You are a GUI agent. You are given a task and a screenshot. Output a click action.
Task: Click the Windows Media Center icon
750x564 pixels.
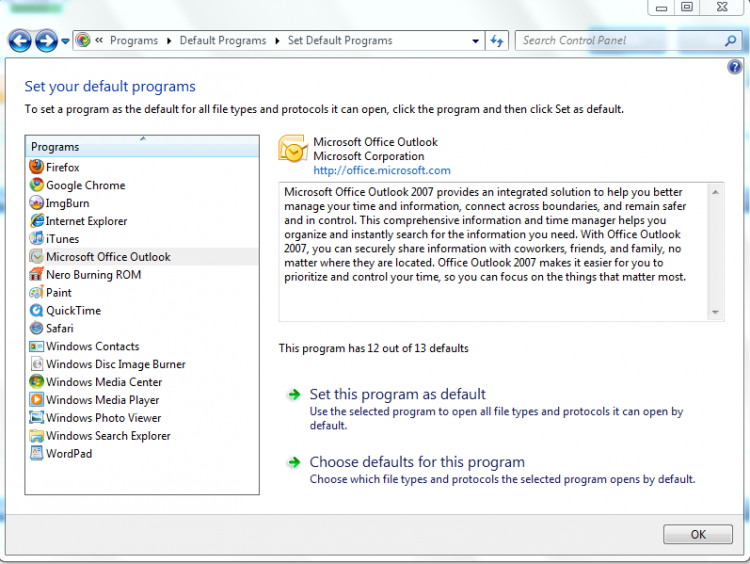[36, 382]
